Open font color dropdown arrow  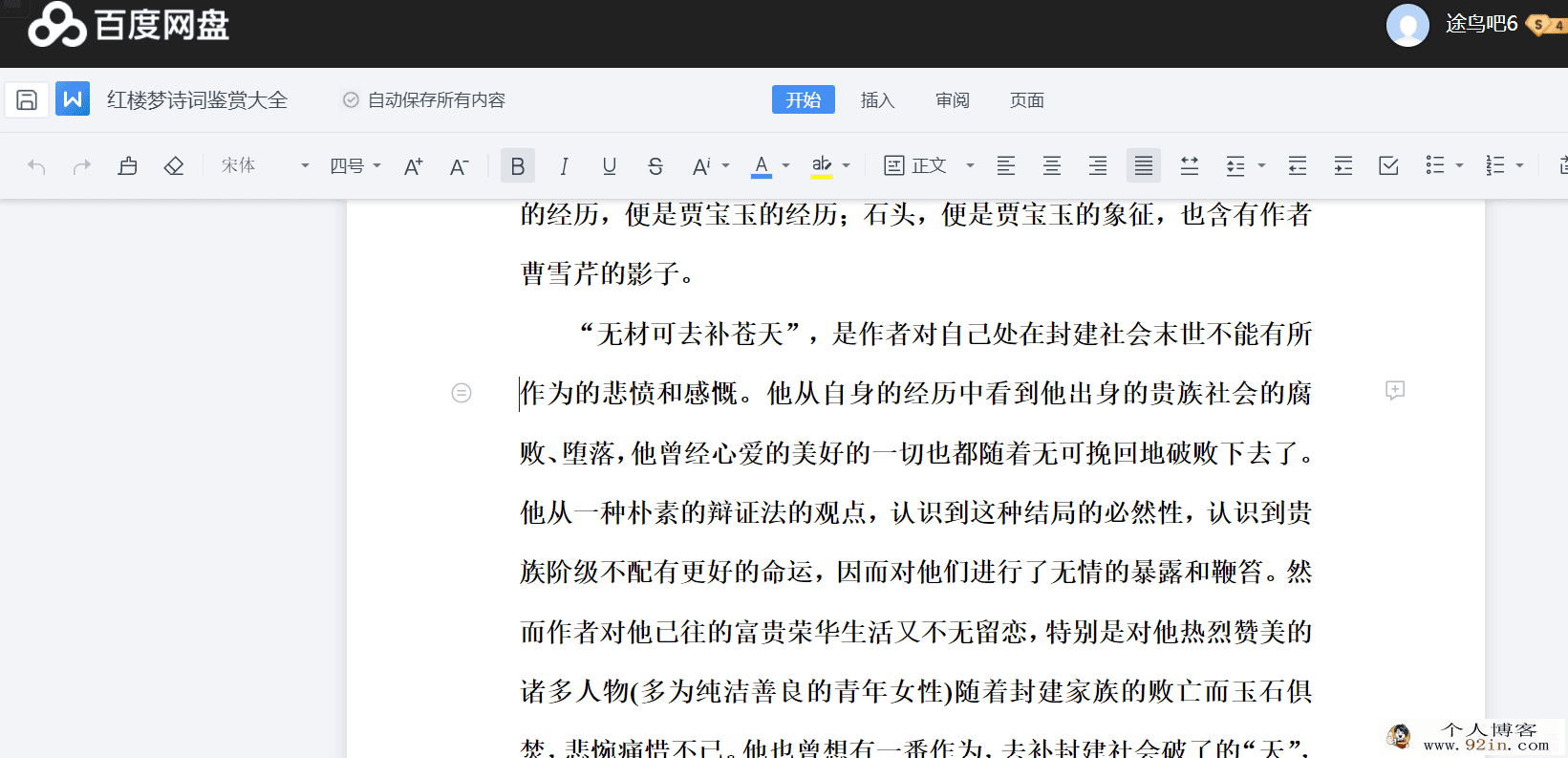(x=786, y=166)
